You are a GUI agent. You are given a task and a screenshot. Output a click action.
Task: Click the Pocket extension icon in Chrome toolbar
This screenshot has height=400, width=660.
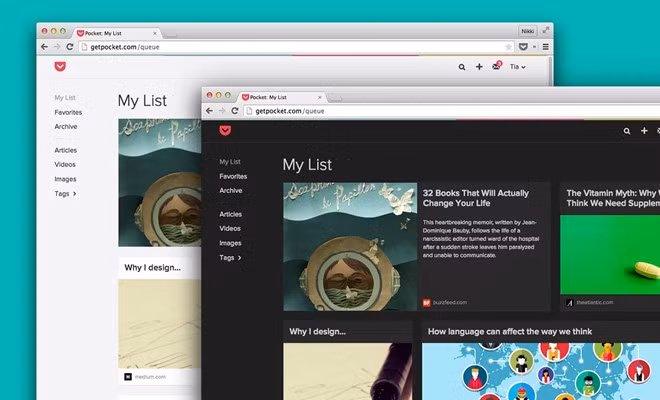(523, 47)
